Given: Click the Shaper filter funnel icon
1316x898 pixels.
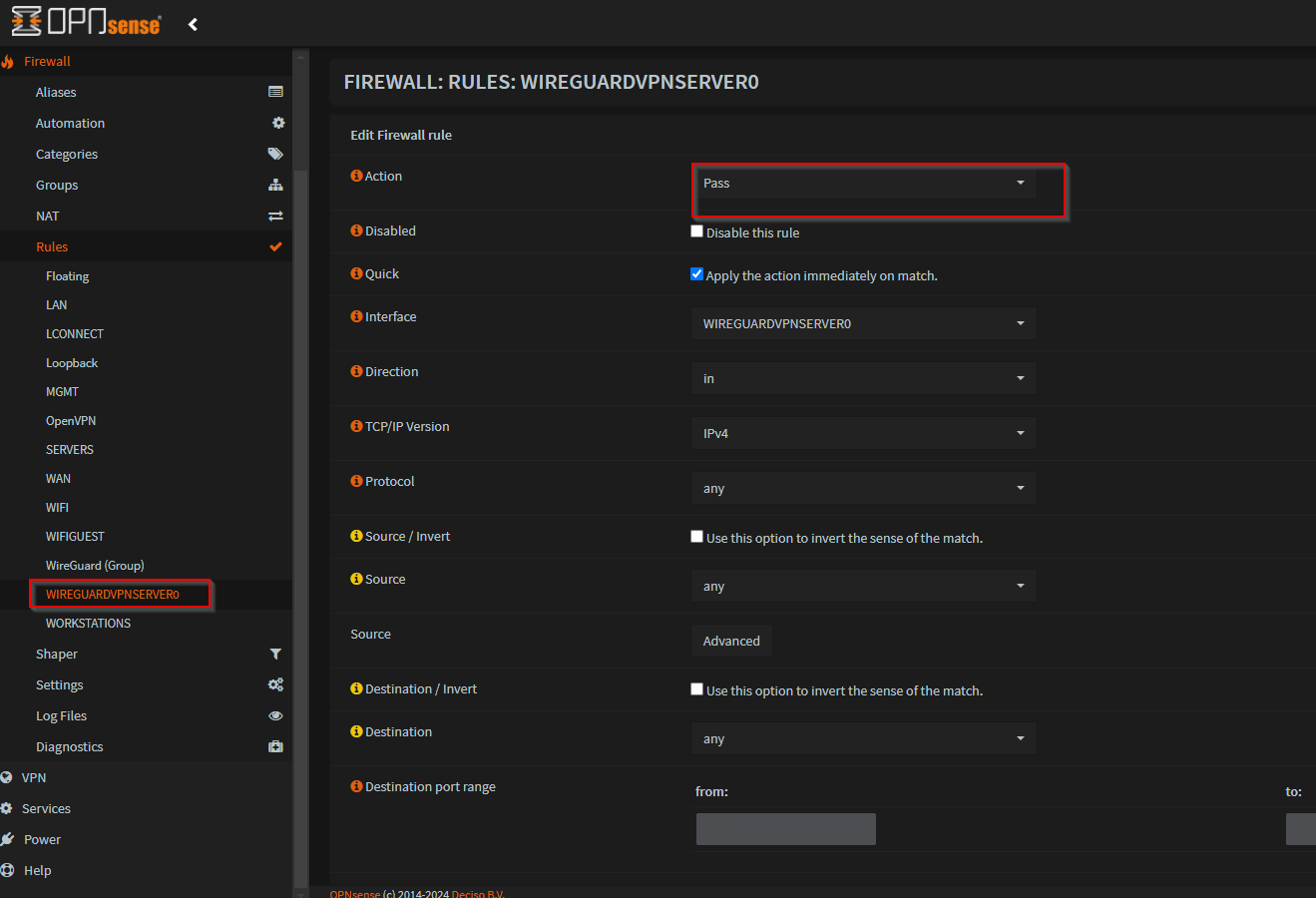Looking at the screenshot, I should [x=275, y=654].
